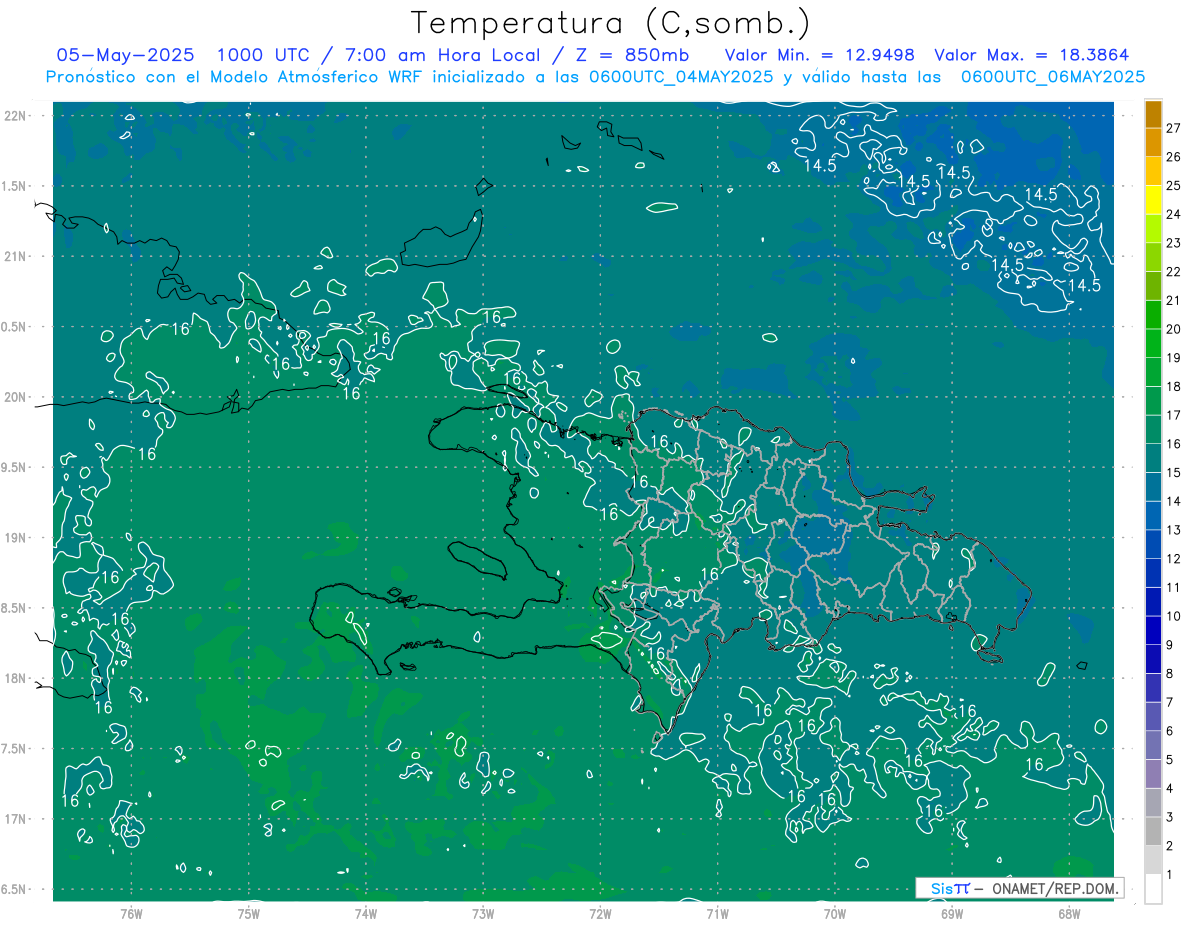Click the '1000 UTC' time text
This screenshot has height=927, width=1200.
pos(265,55)
